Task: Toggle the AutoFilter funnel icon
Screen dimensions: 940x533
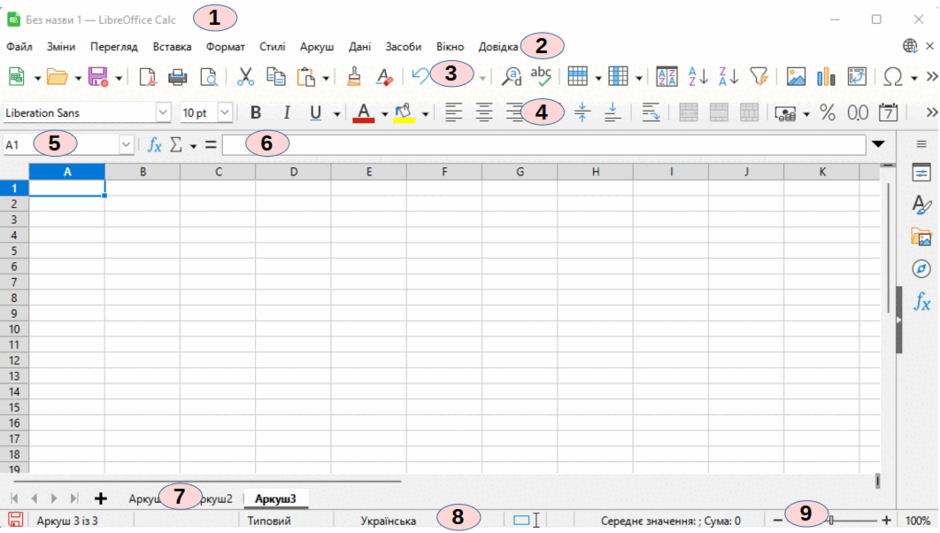Action: coord(759,77)
